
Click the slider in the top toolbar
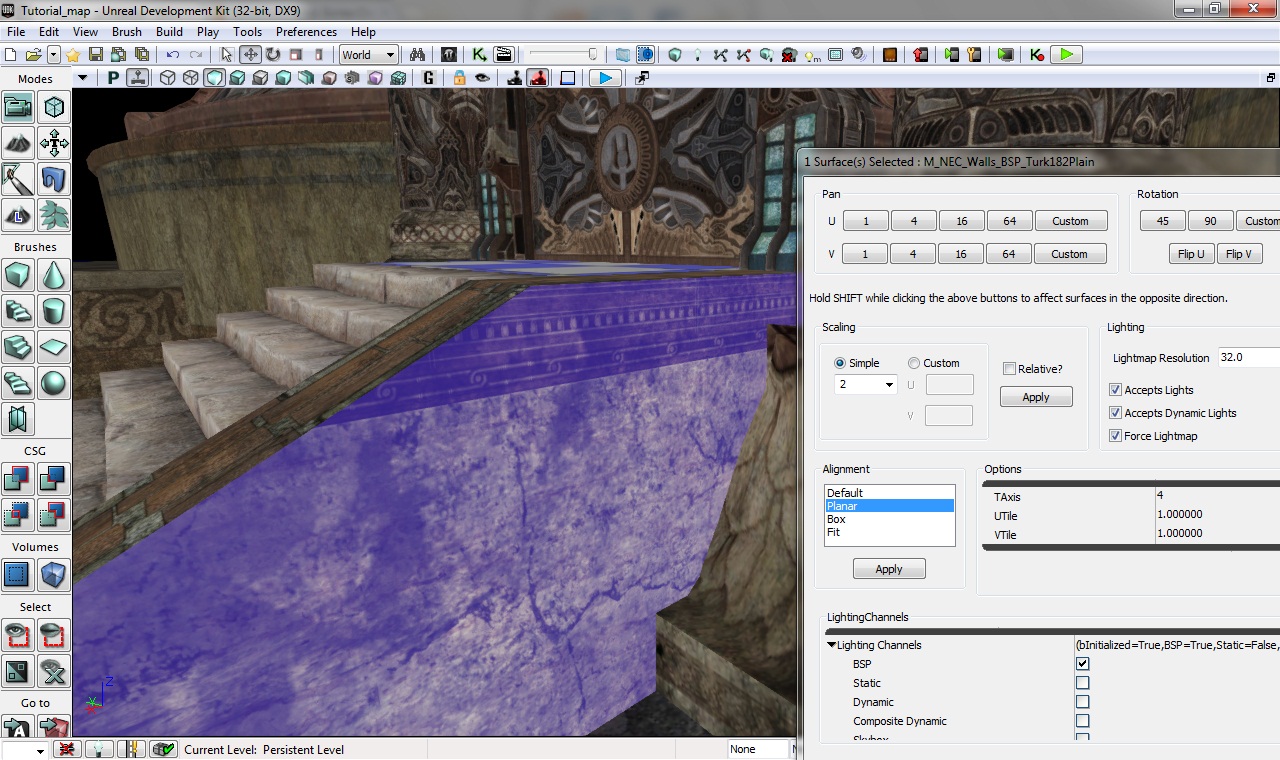coord(564,55)
